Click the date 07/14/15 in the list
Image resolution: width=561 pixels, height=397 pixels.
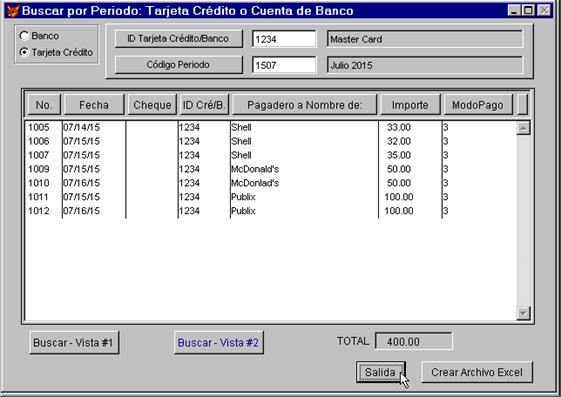[82, 127]
